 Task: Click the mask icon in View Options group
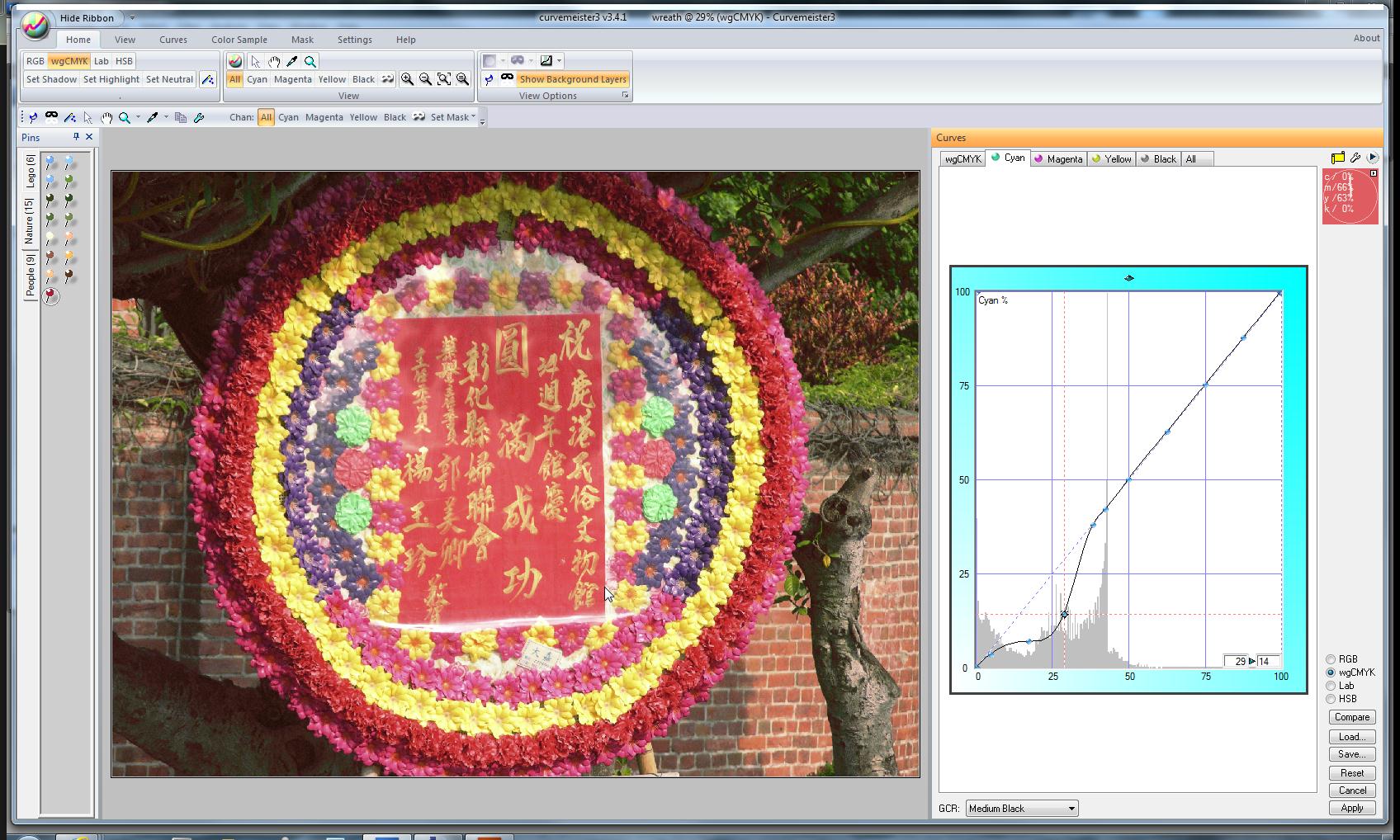(507, 78)
